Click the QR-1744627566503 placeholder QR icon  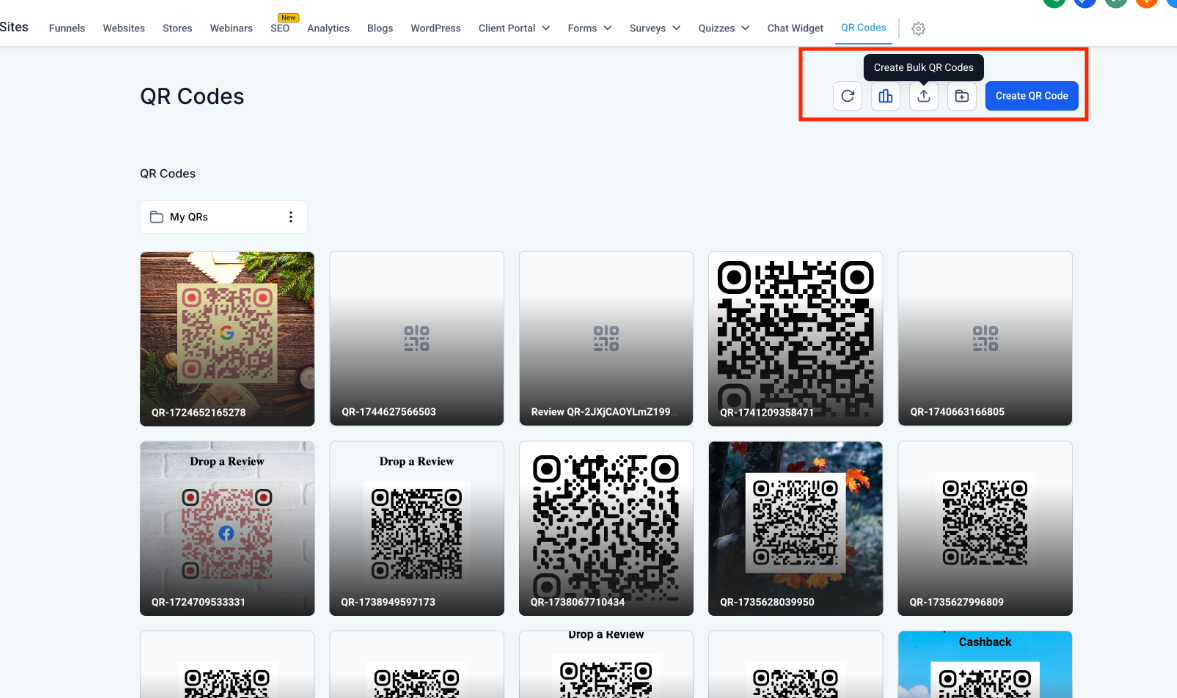417,338
